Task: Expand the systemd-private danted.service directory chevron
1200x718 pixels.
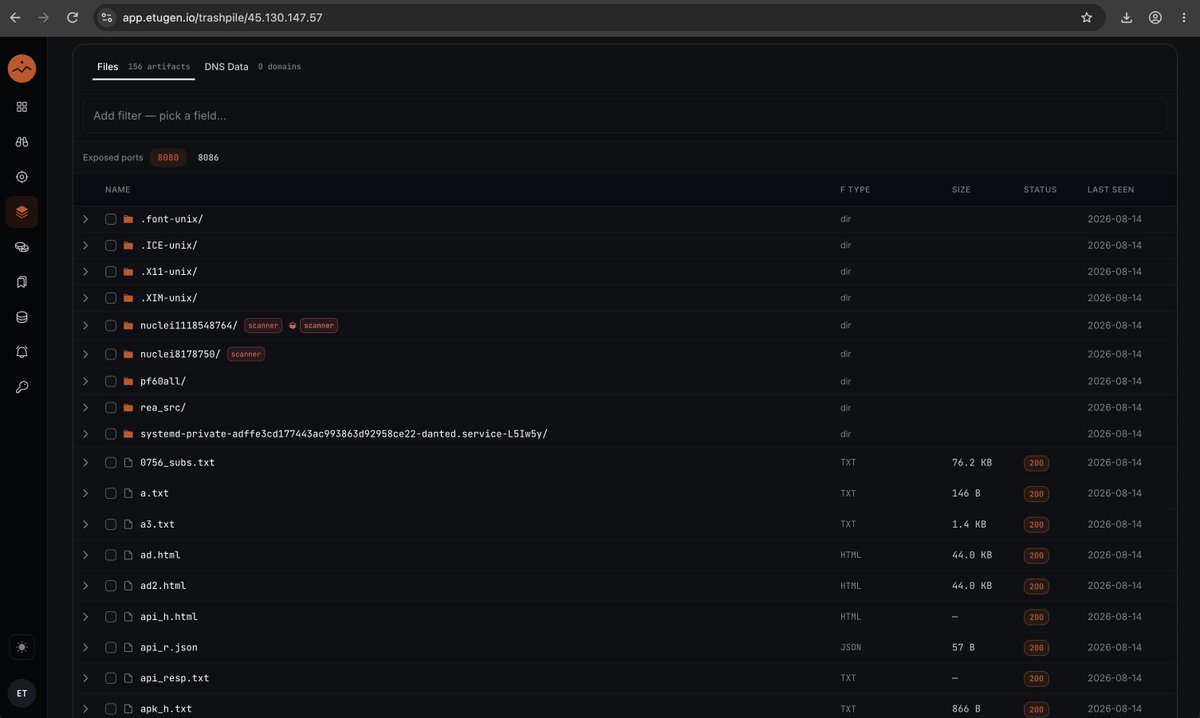Action: pyautogui.click(x=86, y=433)
